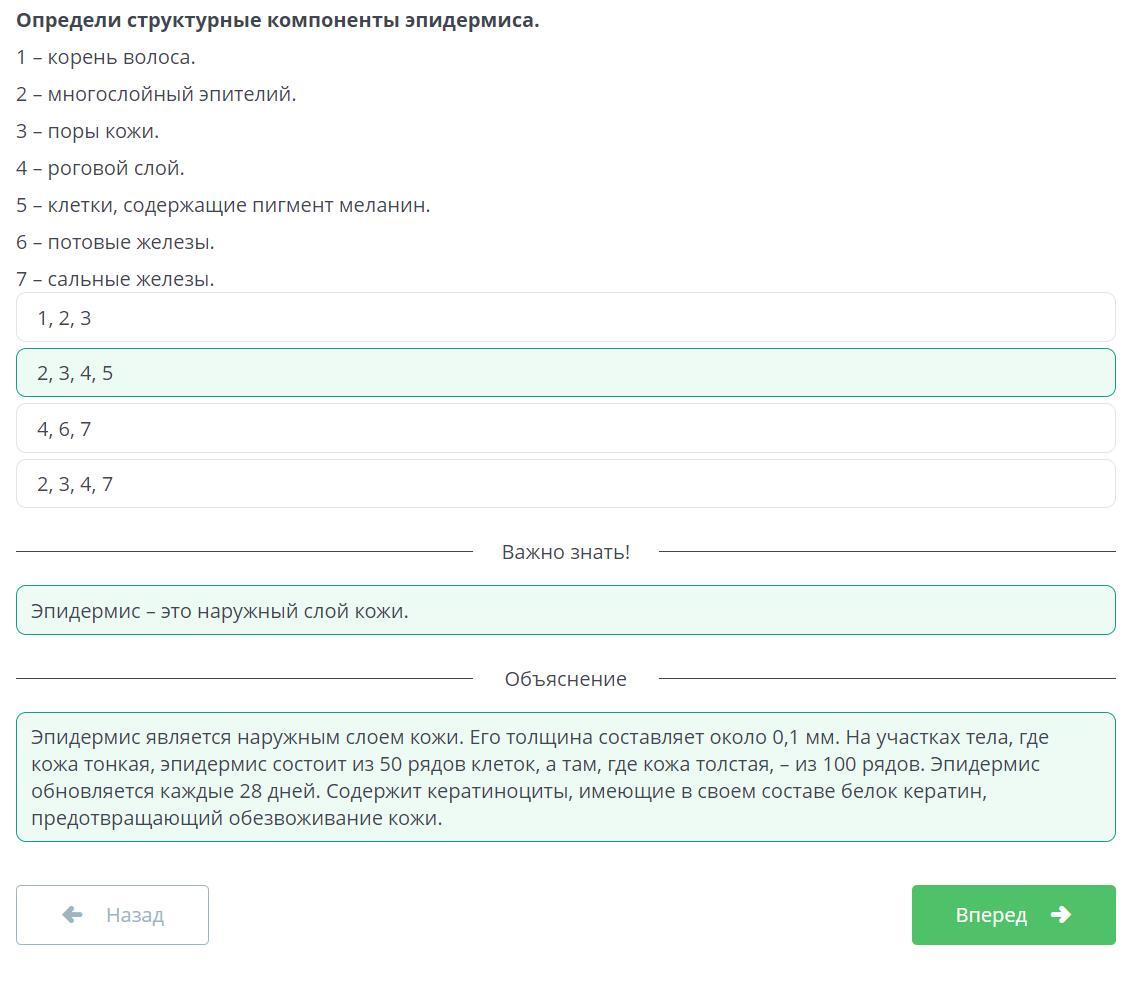This screenshot has height=990, width=1130.
Task: Select answer option "1, 2, 3"
Action: 565,318
